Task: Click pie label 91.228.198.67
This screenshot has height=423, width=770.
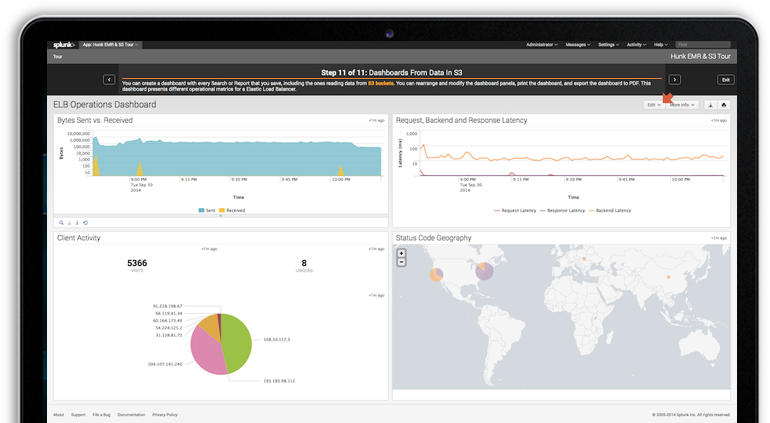Action: 167,306
